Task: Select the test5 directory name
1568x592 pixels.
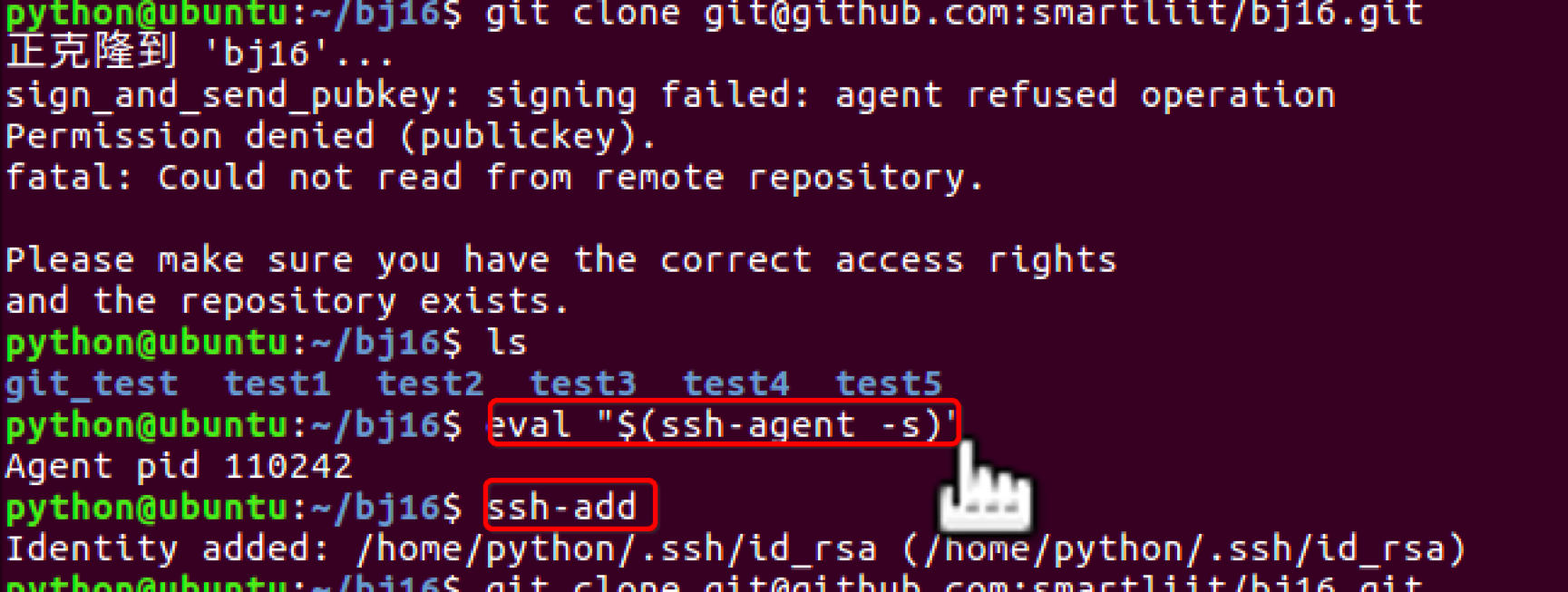Action: [x=889, y=383]
